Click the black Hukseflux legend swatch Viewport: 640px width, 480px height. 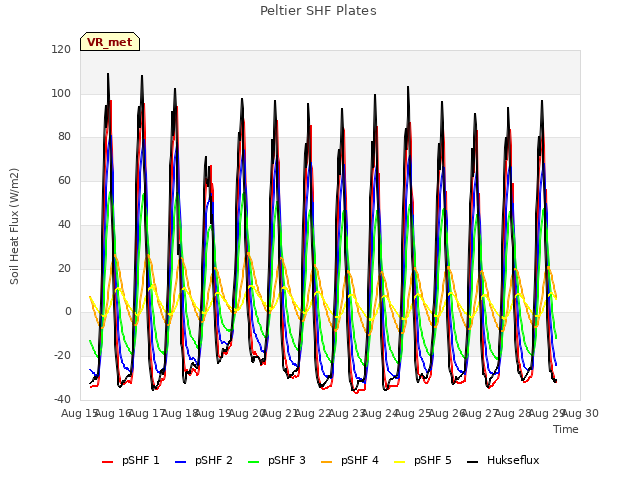(x=473, y=462)
